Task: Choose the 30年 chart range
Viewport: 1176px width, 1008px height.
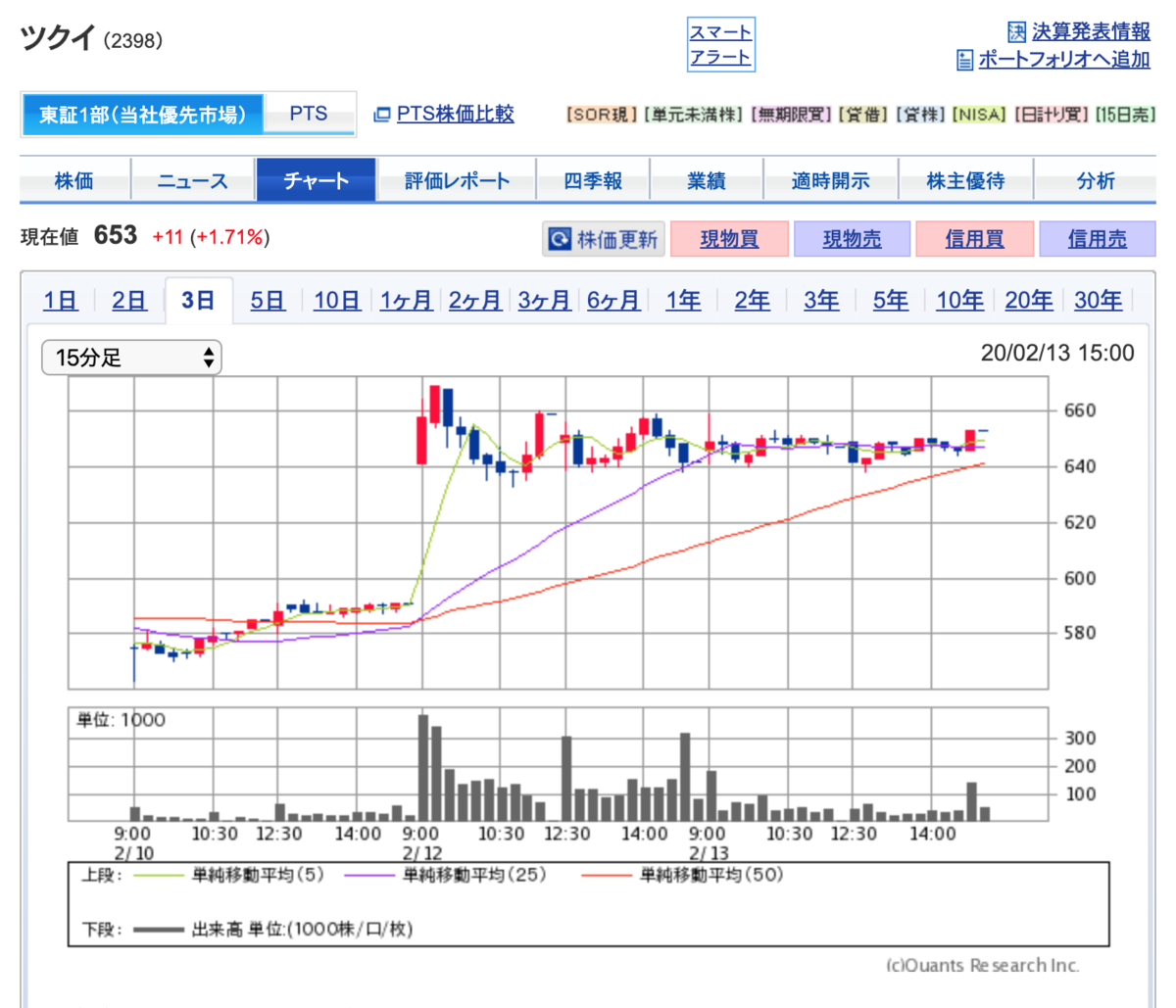Action: click(x=1098, y=301)
